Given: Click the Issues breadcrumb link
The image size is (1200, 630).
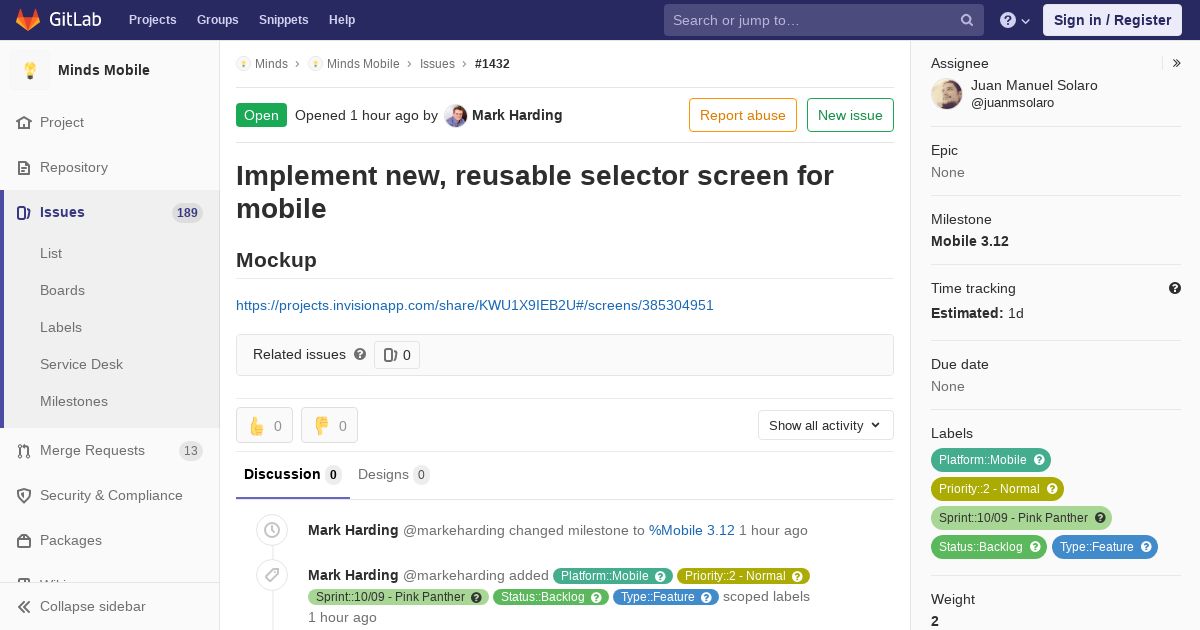Looking at the screenshot, I should click(x=437, y=63).
